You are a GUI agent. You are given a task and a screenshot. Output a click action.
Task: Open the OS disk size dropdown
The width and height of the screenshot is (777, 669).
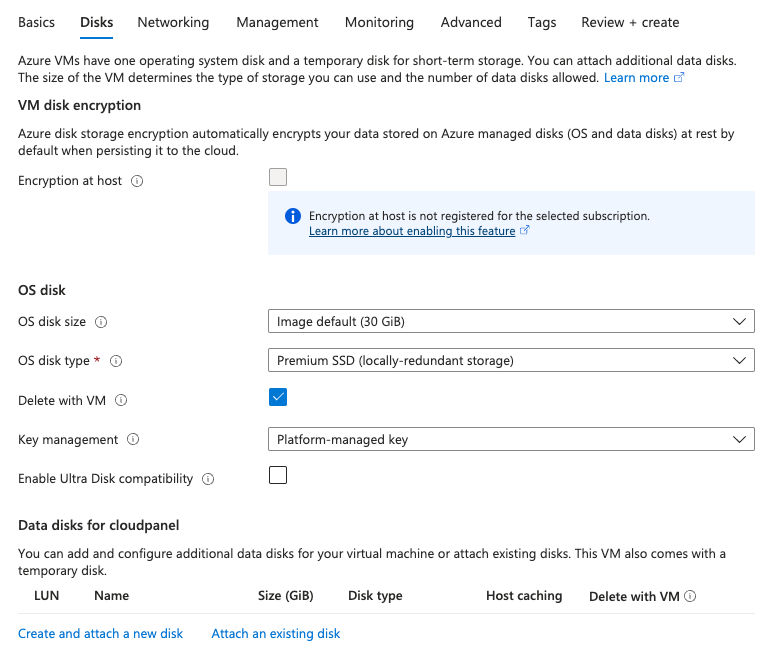510,321
